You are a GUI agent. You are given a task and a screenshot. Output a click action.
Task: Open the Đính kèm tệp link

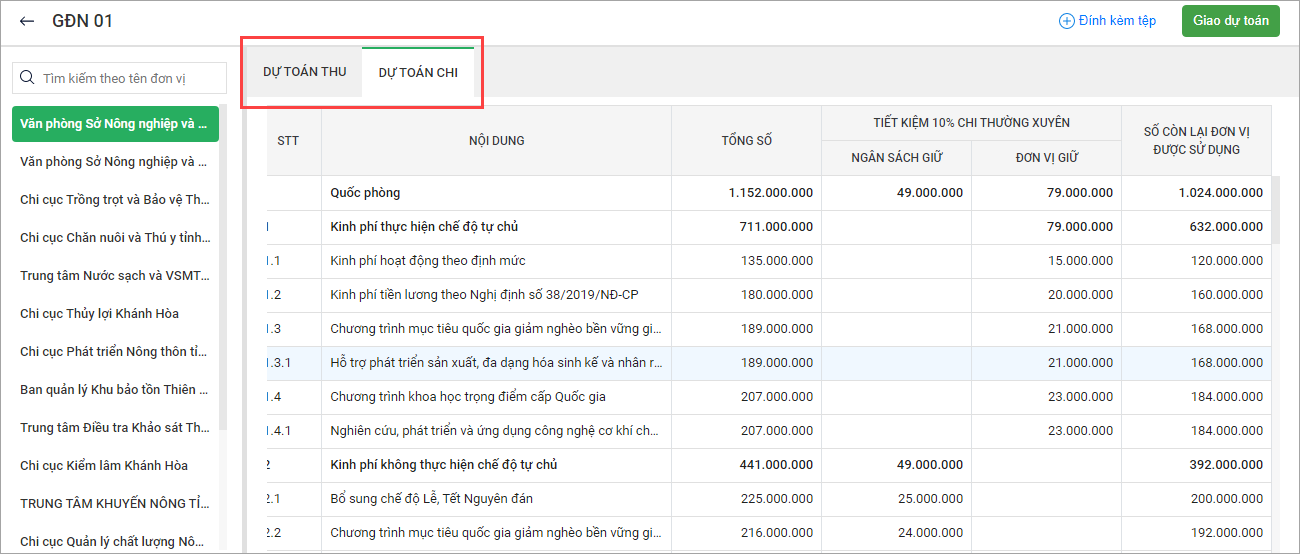point(1116,21)
